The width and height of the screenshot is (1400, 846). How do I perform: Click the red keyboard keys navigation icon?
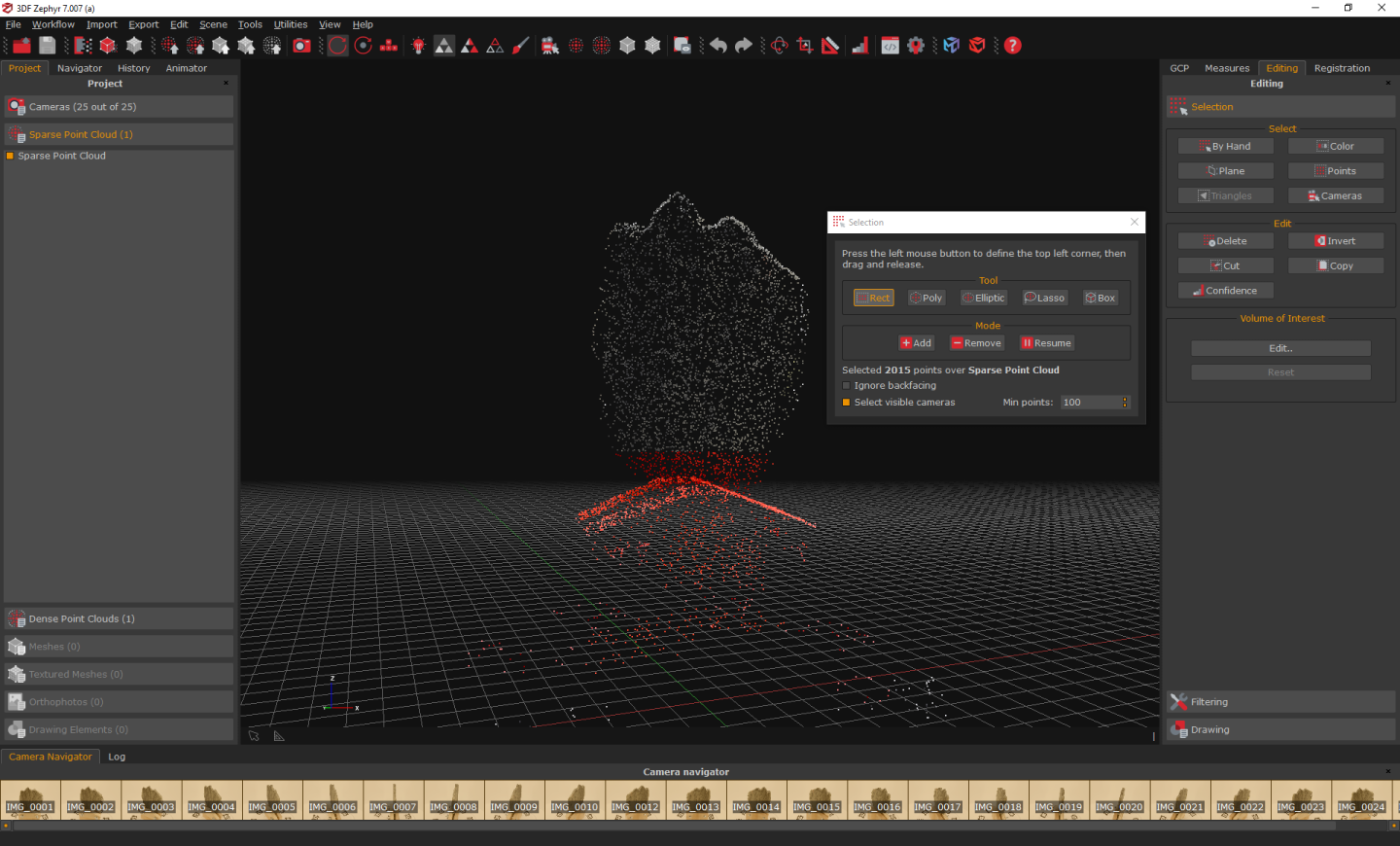389,46
